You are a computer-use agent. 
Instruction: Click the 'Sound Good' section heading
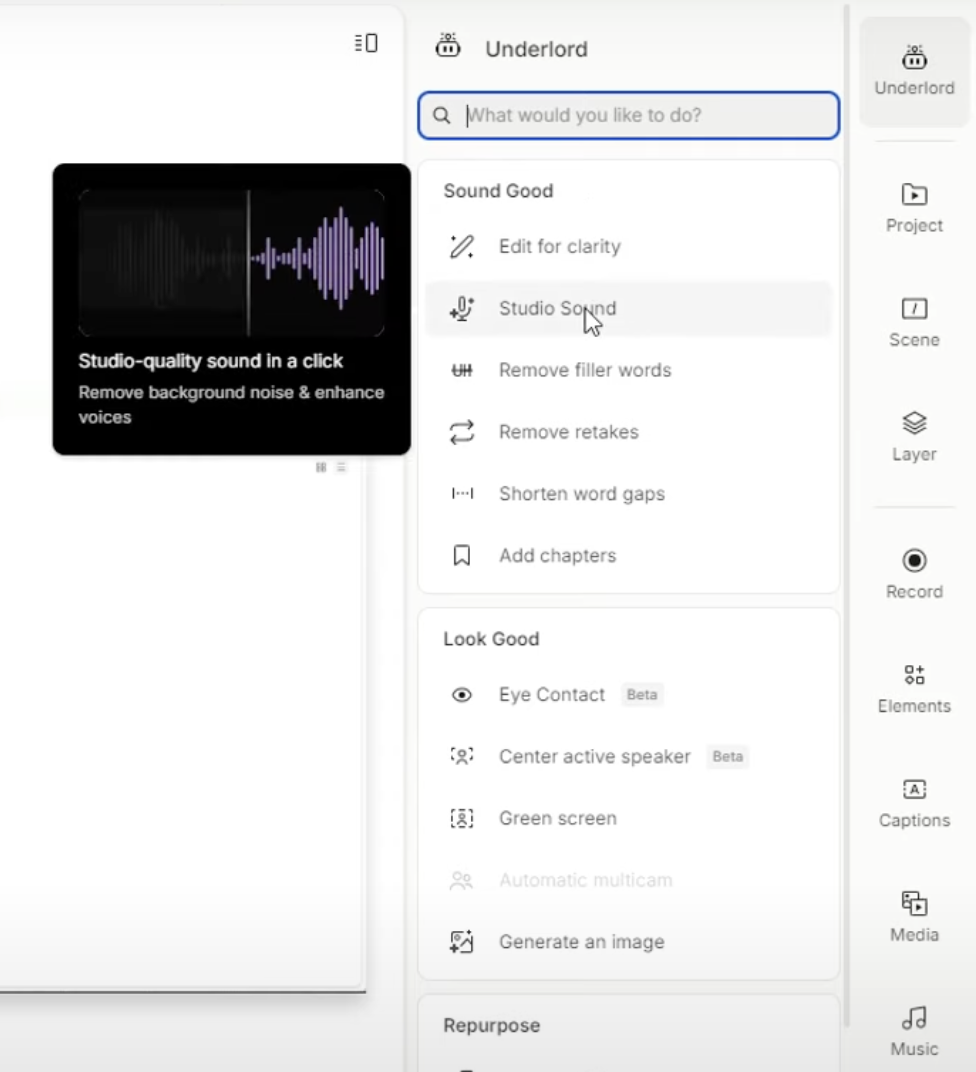click(498, 191)
